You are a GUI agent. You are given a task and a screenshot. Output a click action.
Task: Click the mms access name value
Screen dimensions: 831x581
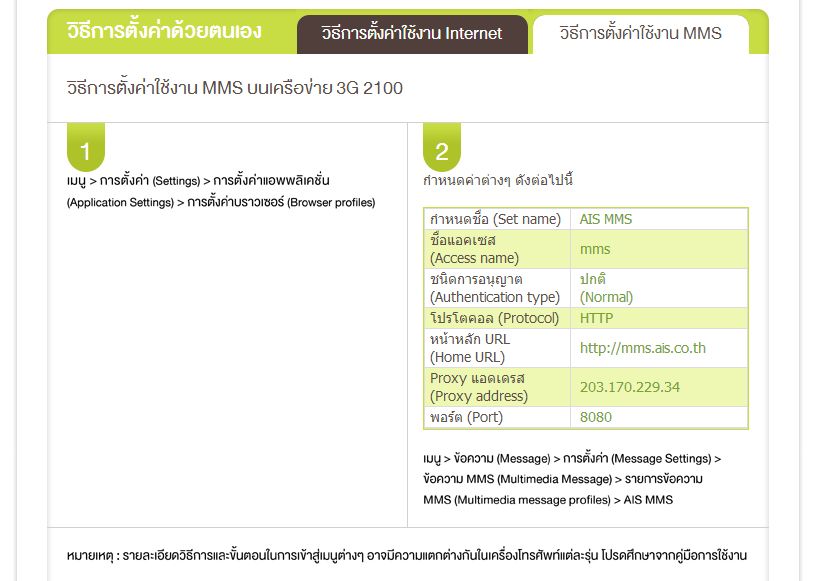(x=595, y=249)
